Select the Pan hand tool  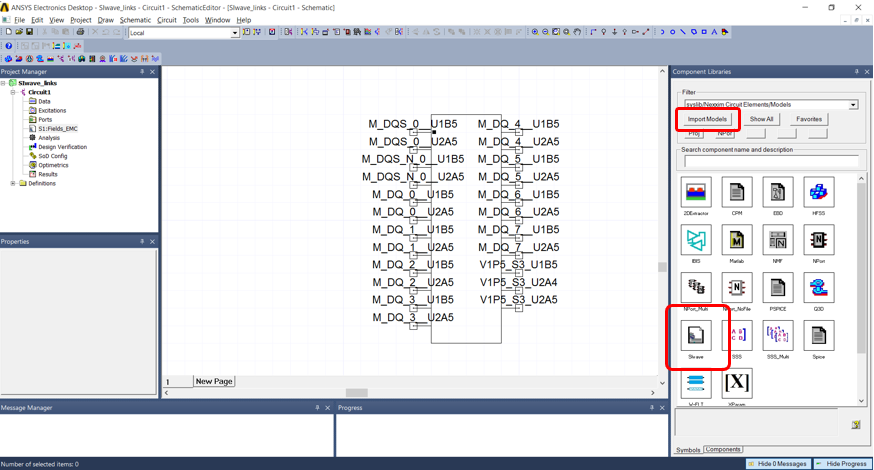(577, 32)
